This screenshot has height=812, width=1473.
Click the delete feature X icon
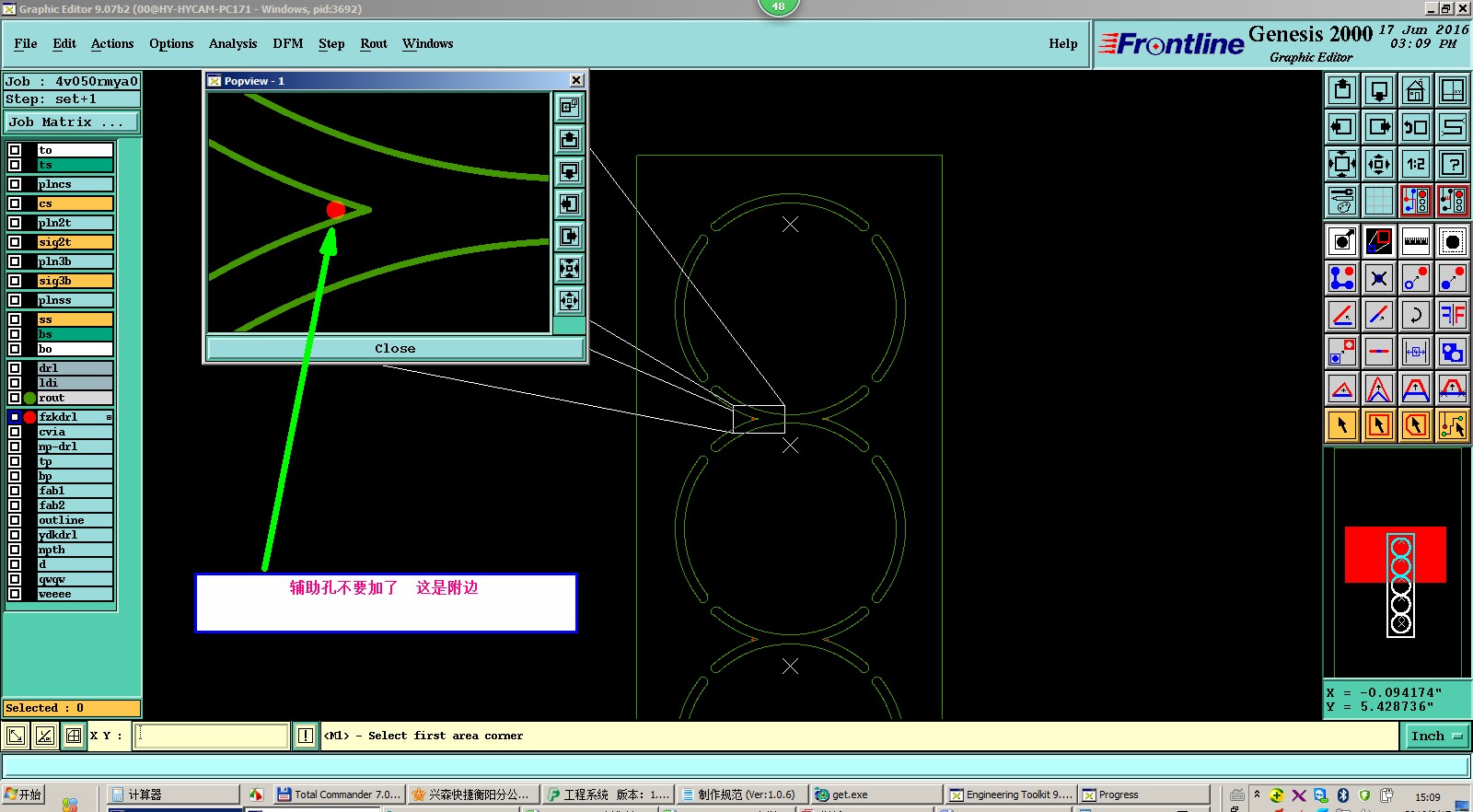pyautogui.click(x=1379, y=278)
